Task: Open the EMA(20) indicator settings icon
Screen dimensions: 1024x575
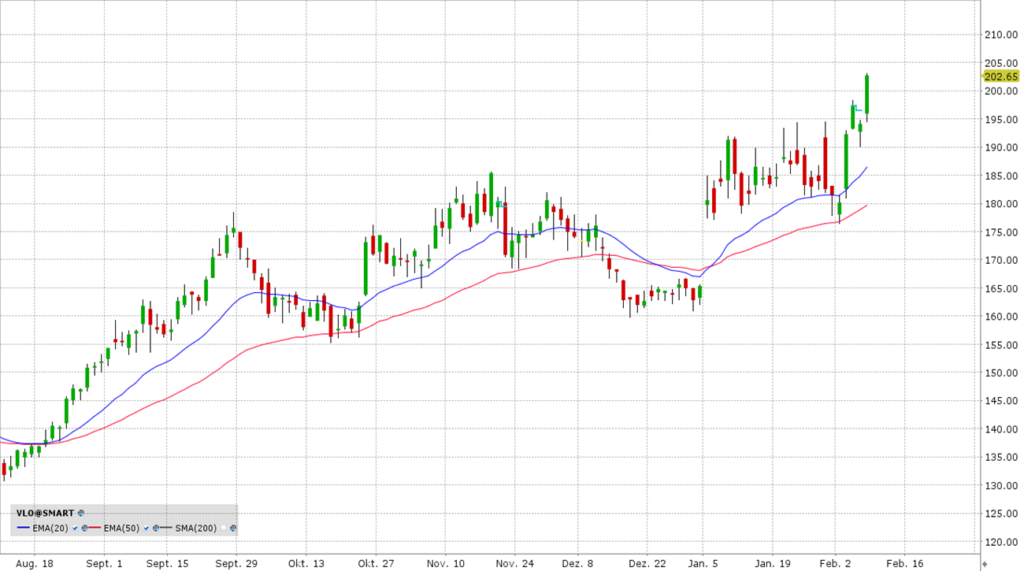Action: [85, 528]
